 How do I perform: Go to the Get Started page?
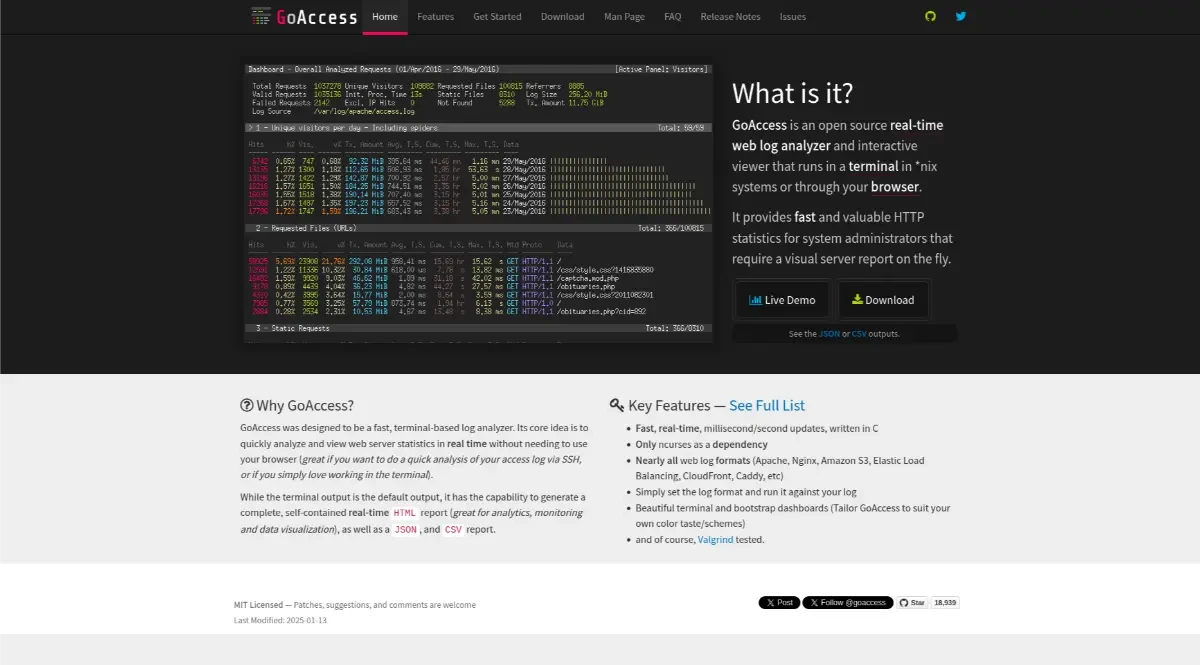tap(497, 17)
